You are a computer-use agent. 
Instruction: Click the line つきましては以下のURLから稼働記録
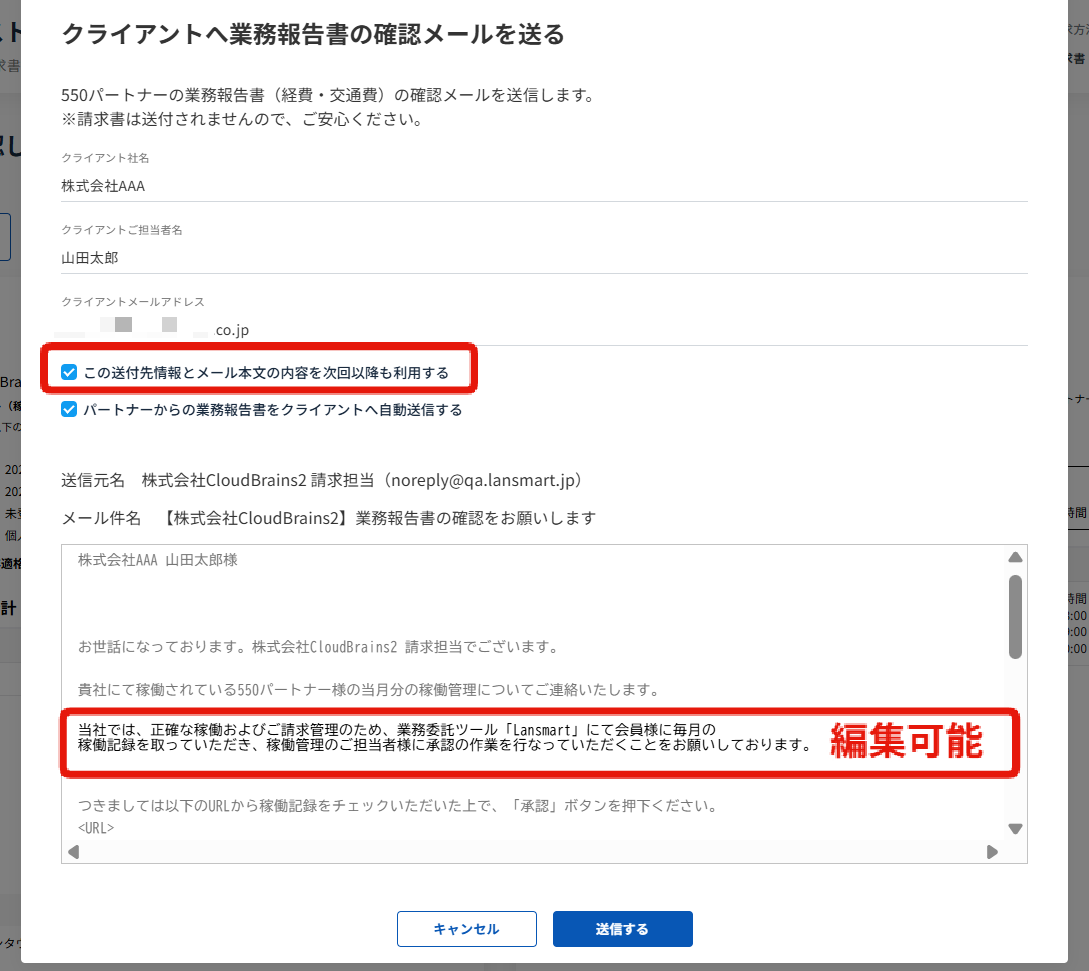point(398,806)
